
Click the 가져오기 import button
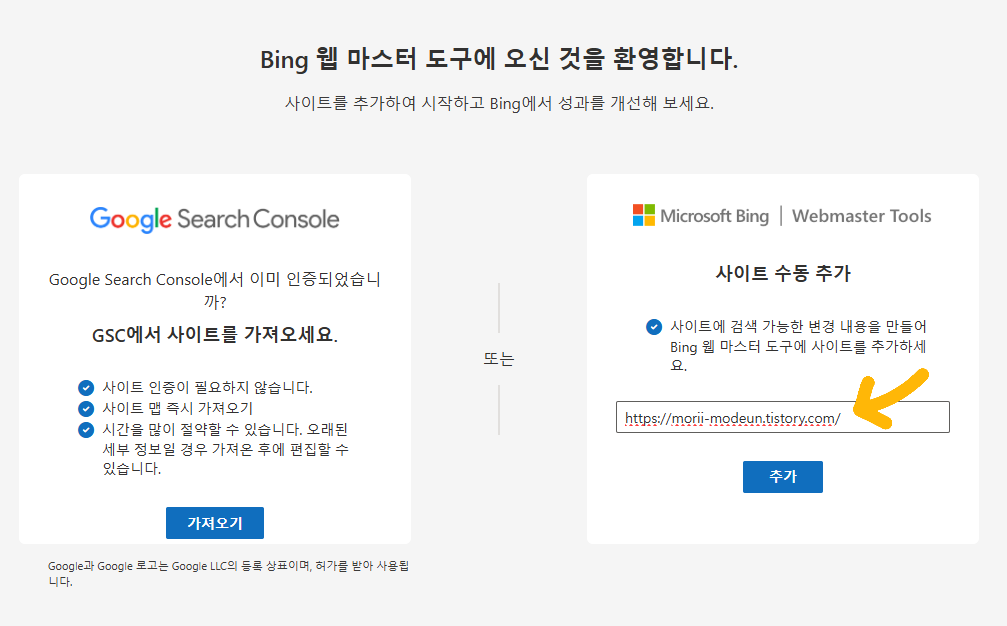(215, 523)
